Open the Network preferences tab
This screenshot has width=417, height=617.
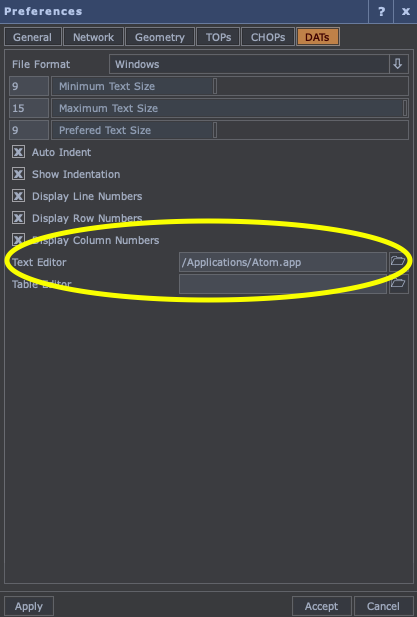pos(94,37)
